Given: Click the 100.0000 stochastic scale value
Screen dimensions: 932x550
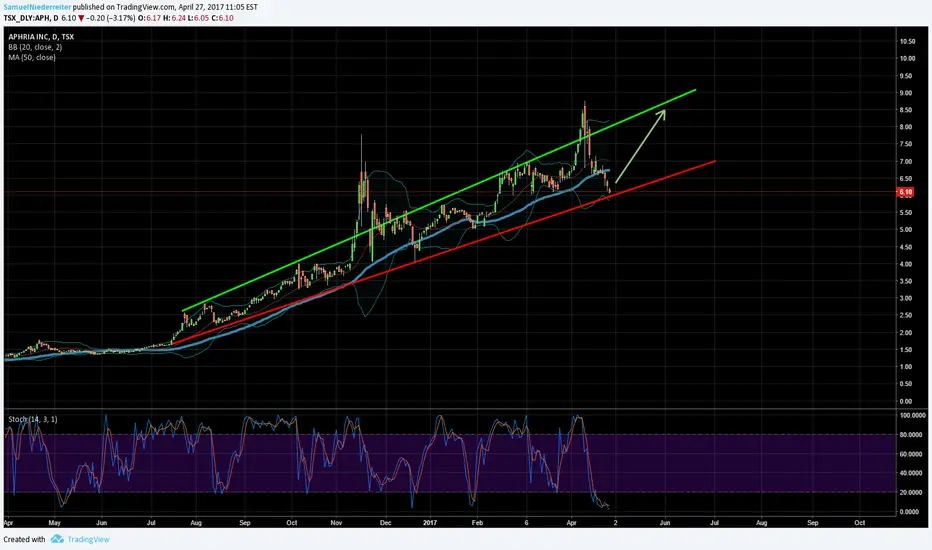Looking at the screenshot, I should (912, 416).
